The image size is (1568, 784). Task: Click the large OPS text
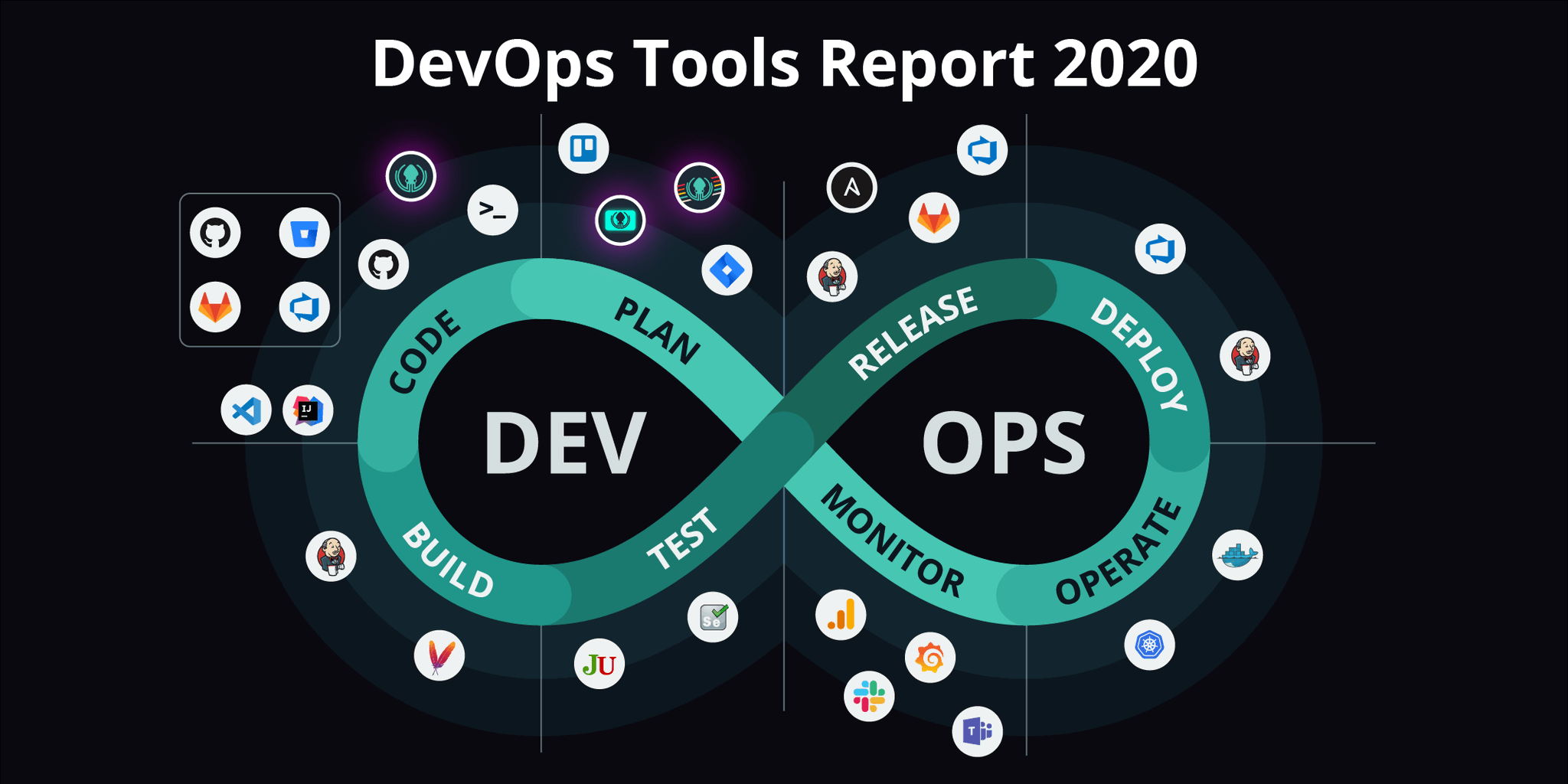coord(1004,444)
